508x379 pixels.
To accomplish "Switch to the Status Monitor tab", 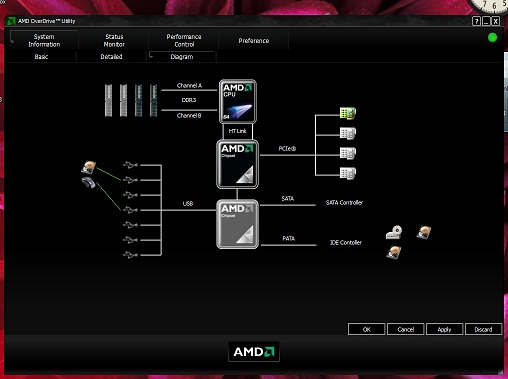I will click(114, 40).
